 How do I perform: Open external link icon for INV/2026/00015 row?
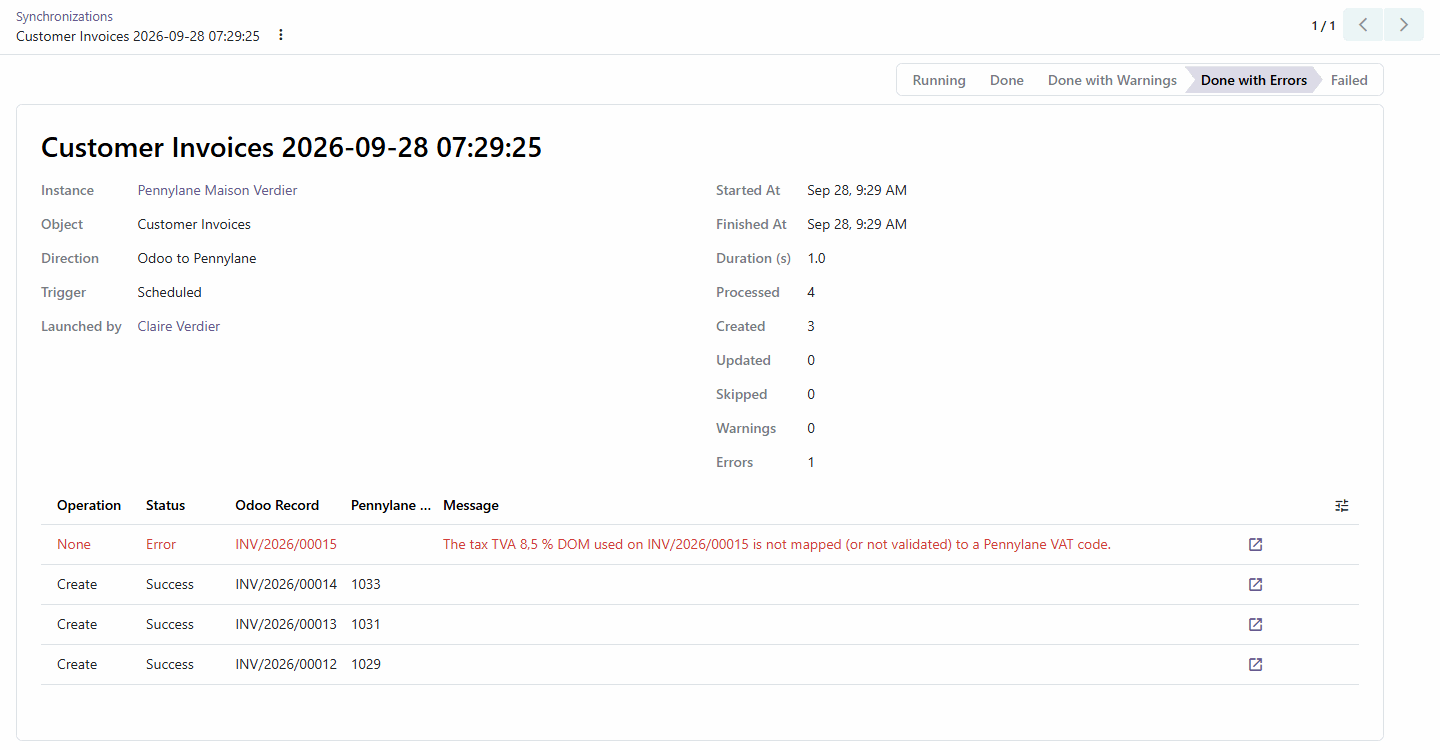pyautogui.click(x=1256, y=545)
